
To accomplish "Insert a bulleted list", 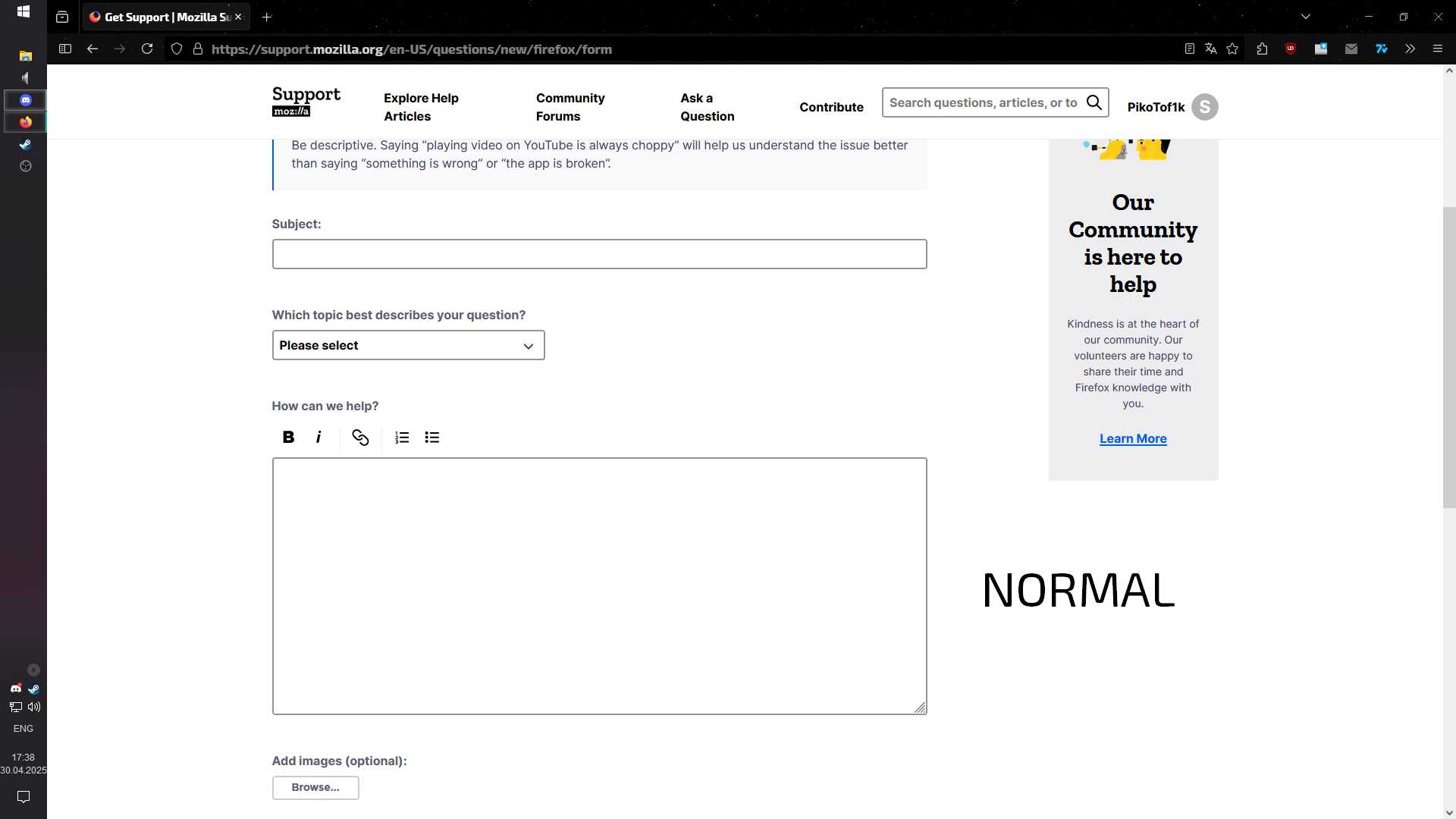I will (x=432, y=438).
